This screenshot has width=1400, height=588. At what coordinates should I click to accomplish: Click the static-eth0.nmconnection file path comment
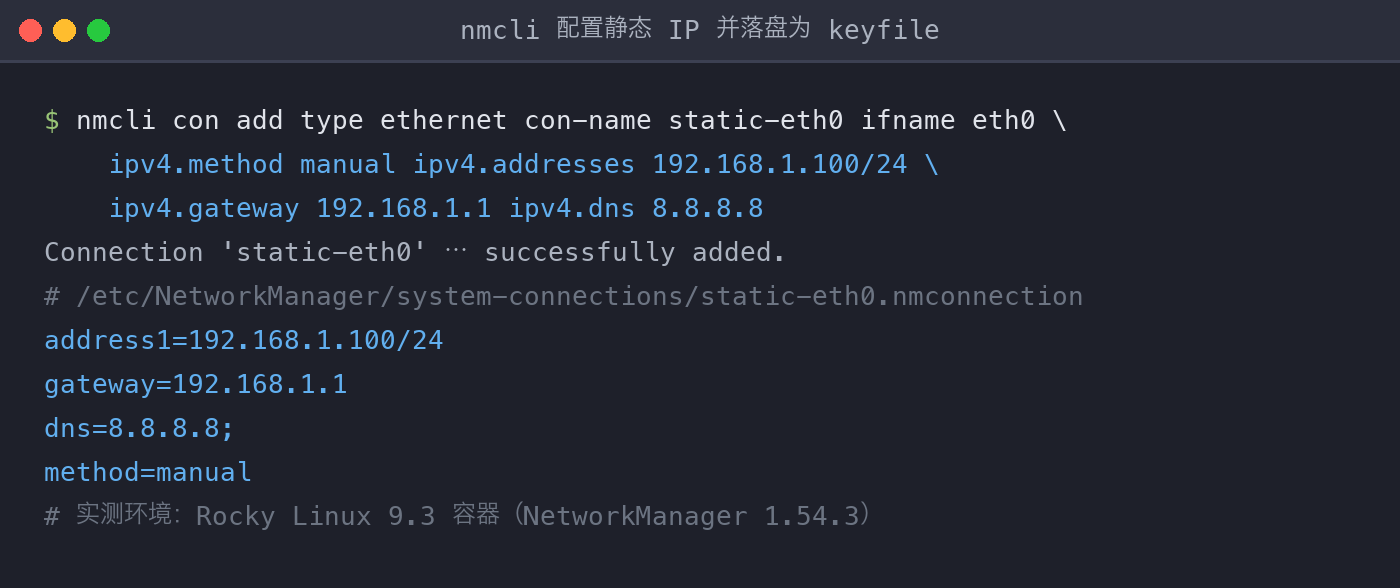point(564,297)
